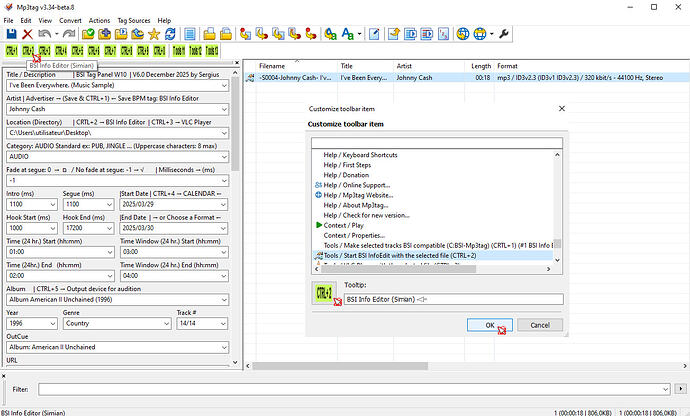
Task: Click the CTRL+7 green toolbar button
Action: [x=110, y=51]
